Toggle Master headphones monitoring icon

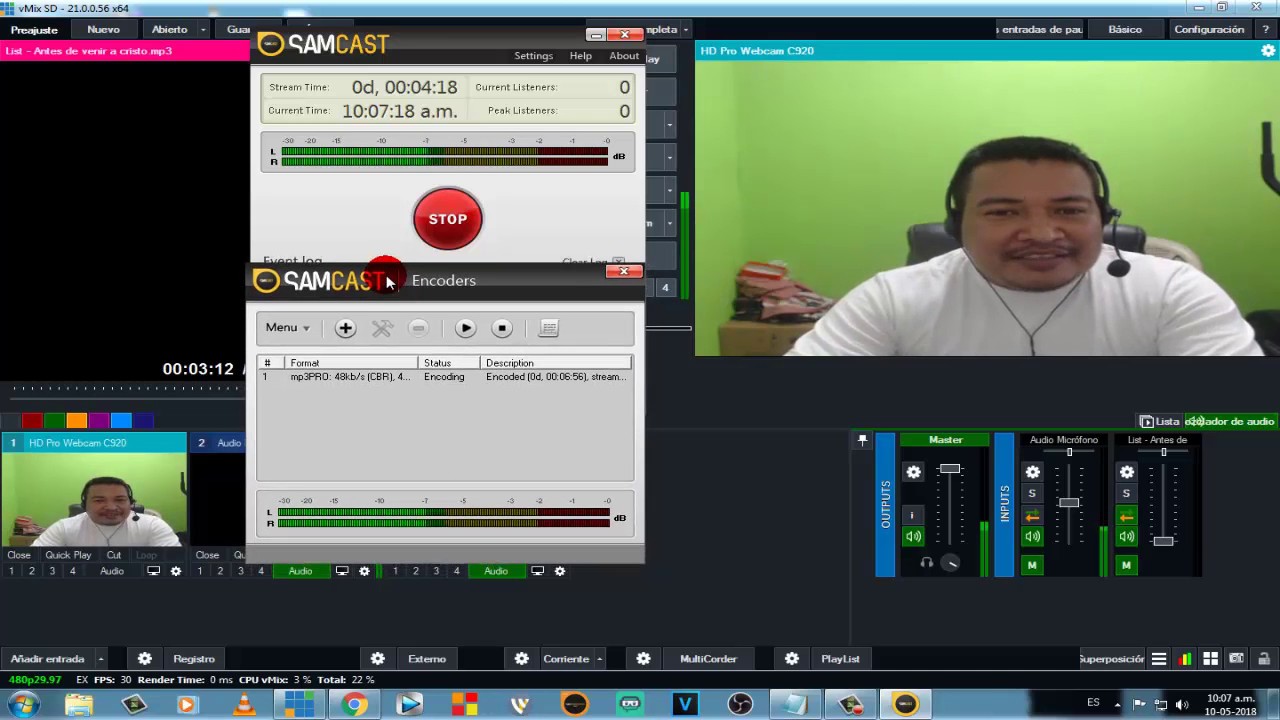pos(926,563)
